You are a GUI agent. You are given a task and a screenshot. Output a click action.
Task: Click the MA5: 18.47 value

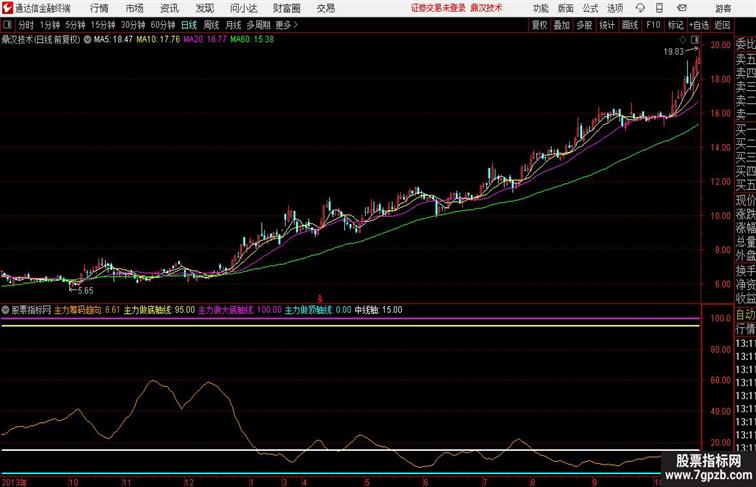click(x=113, y=40)
